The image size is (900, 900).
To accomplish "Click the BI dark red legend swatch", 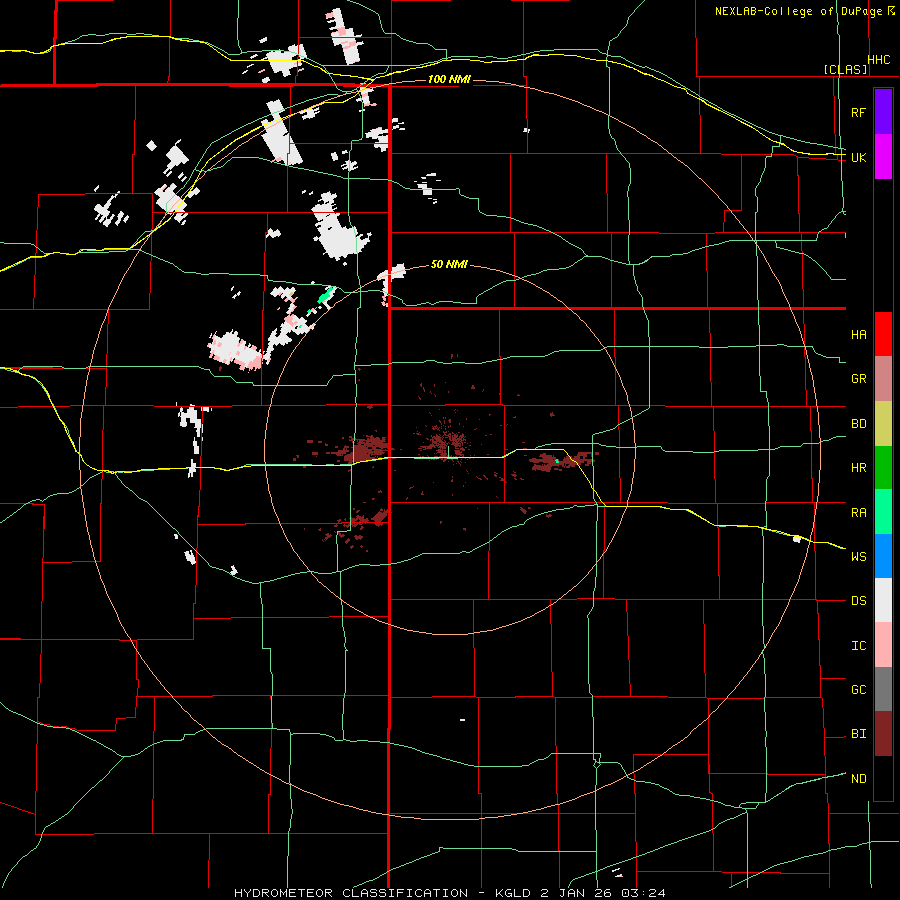I will 883,734.
